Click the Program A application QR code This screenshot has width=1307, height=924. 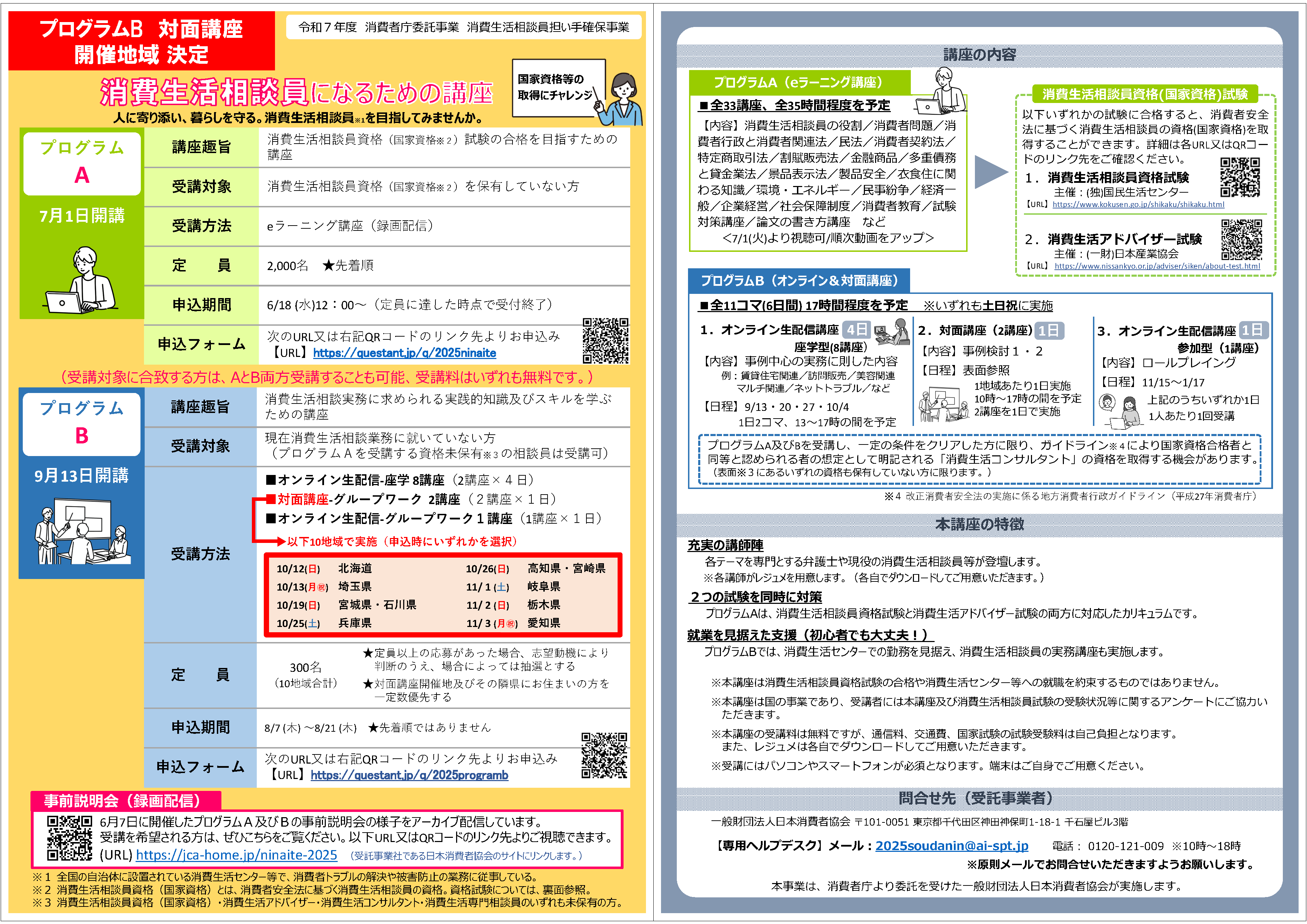coord(605,340)
